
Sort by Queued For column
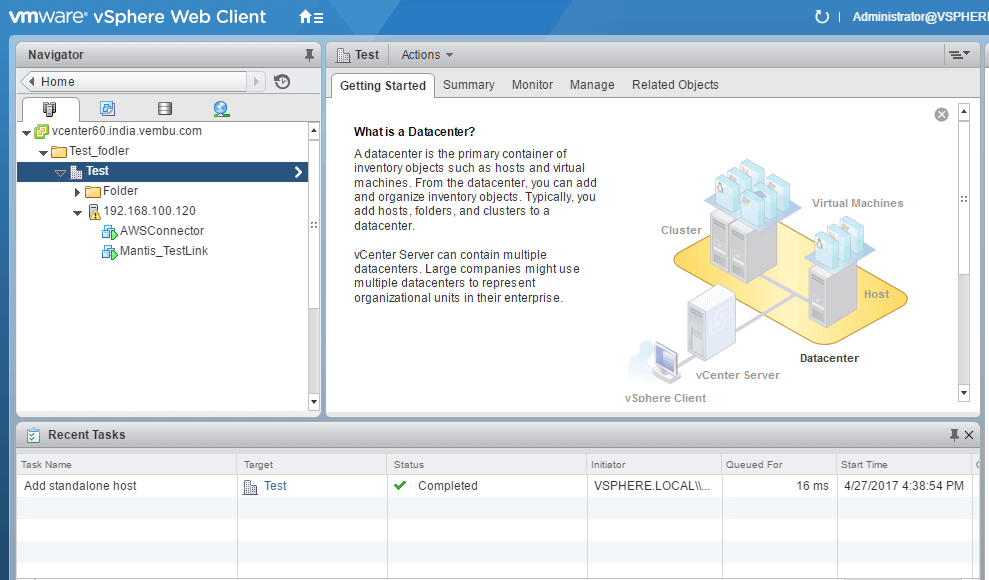tap(779, 465)
